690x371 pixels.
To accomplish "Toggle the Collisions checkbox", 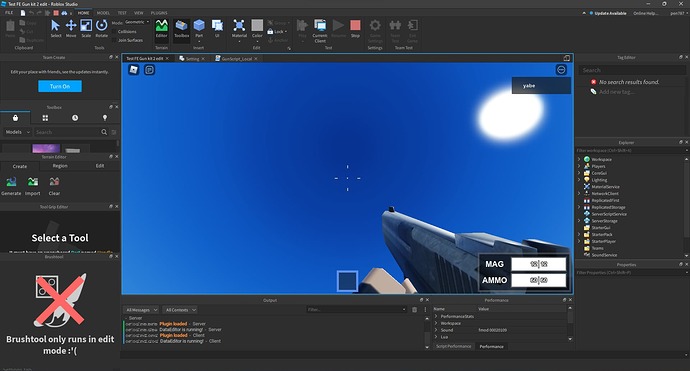I will click(x=114, y=32).
